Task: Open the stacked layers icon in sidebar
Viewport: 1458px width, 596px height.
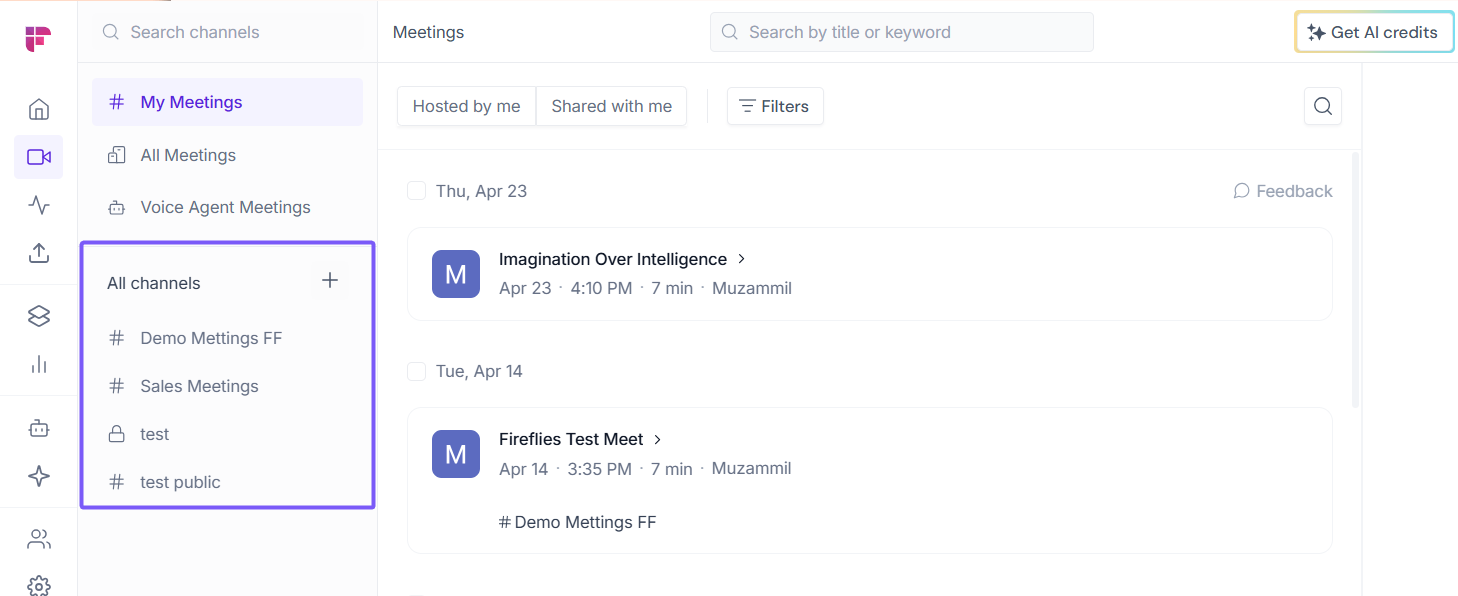Action: point(39,316)
